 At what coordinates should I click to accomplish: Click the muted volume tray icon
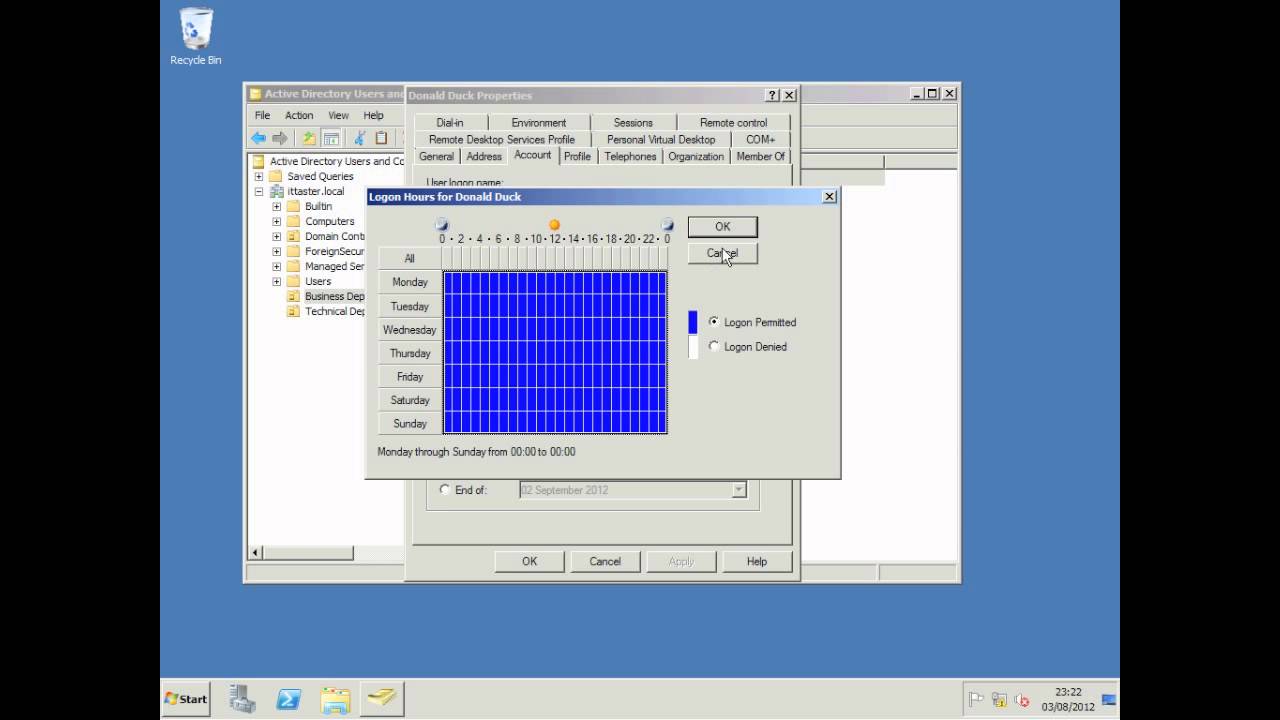pyautogui.click(x=1022, y=699)
